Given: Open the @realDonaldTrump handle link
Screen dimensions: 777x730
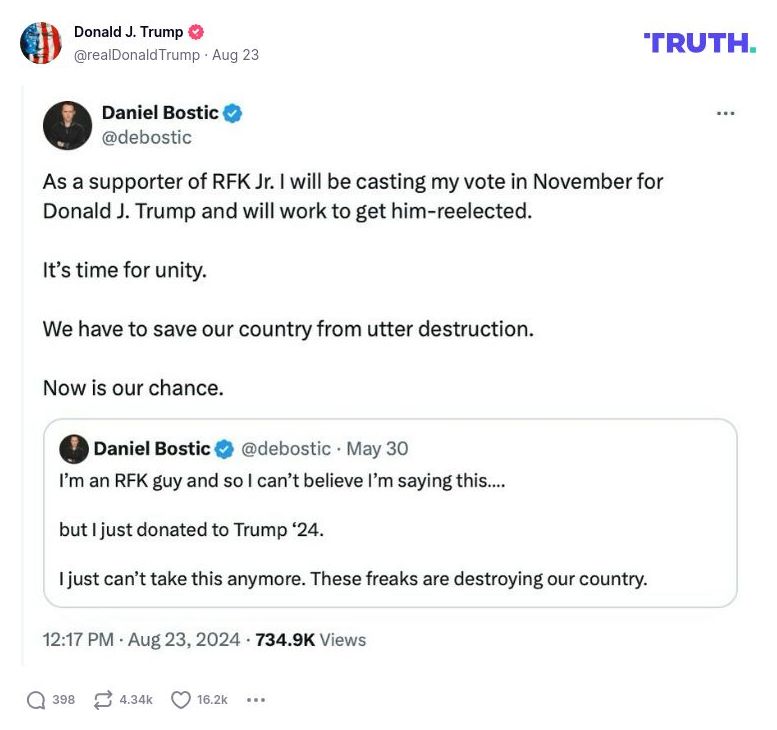Looking at the screenshot, I should coord(137,55).
